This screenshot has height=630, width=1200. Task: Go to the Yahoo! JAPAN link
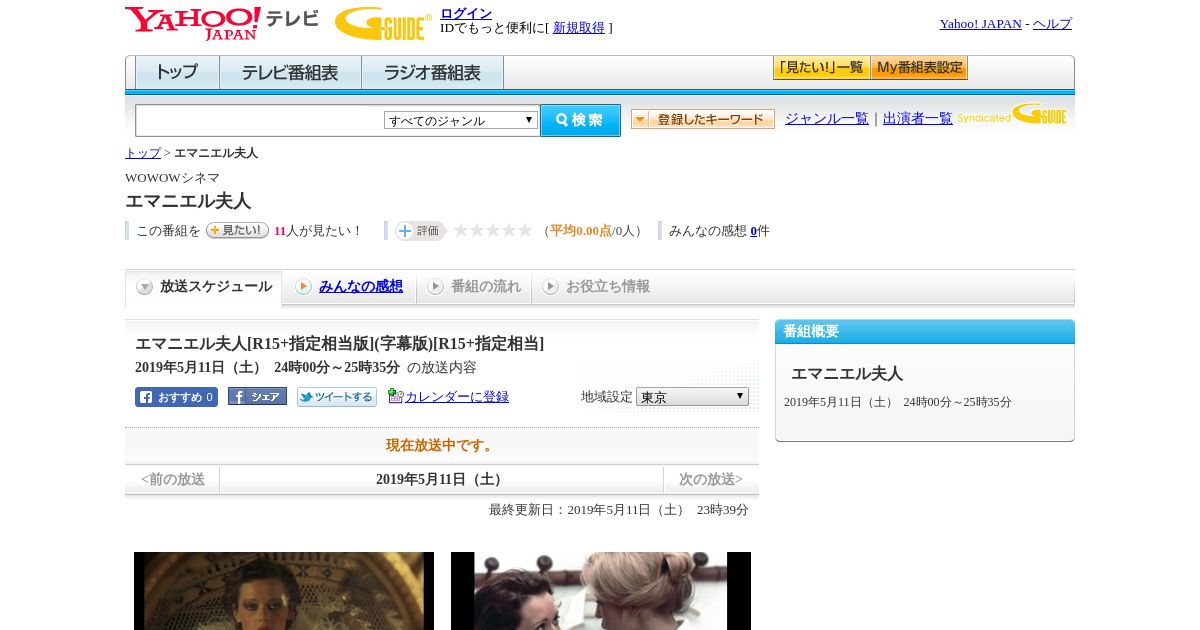click(x=980, y=24)
